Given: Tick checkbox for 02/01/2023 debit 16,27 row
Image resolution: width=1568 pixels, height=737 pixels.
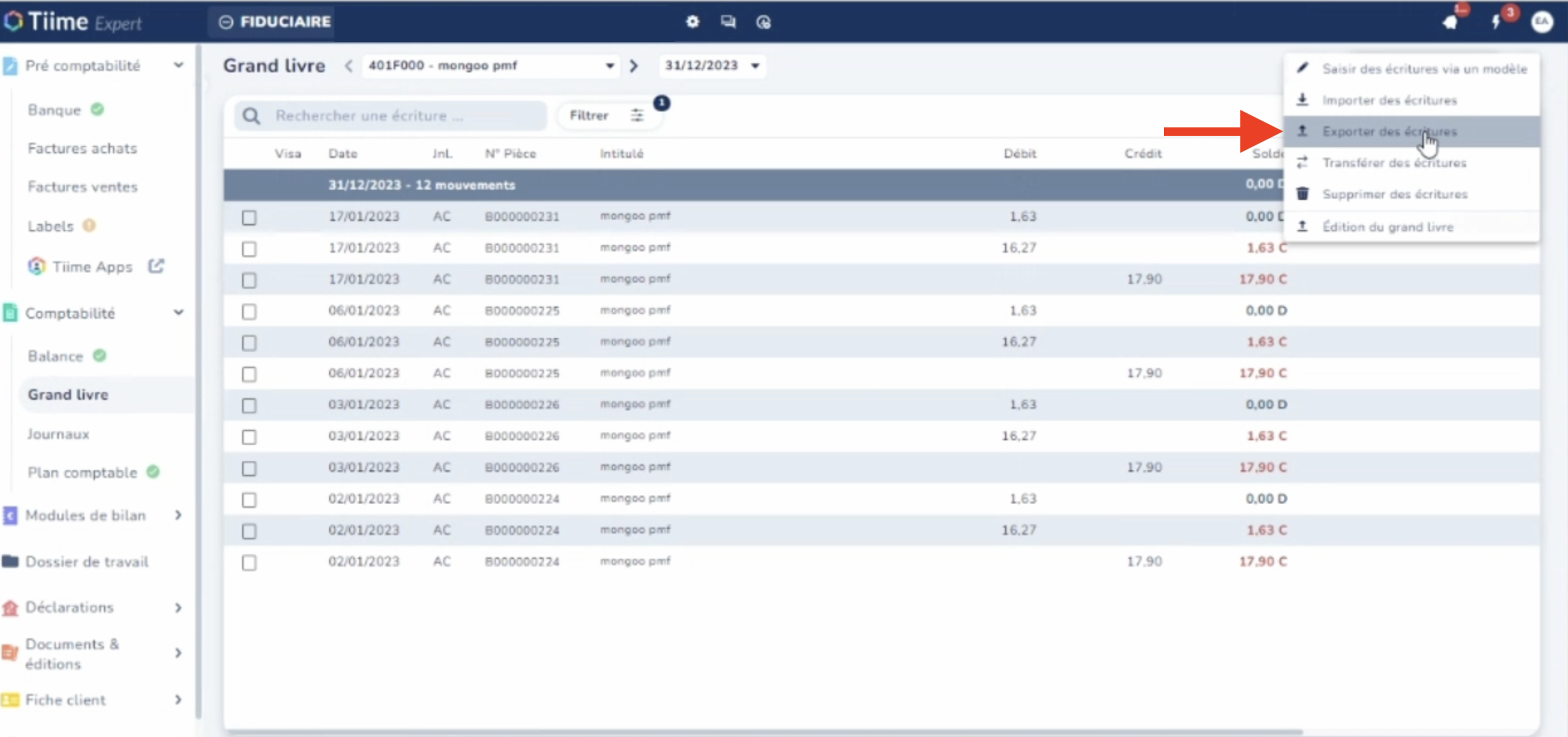Looking at the screenshot, I should pos(249,531).
